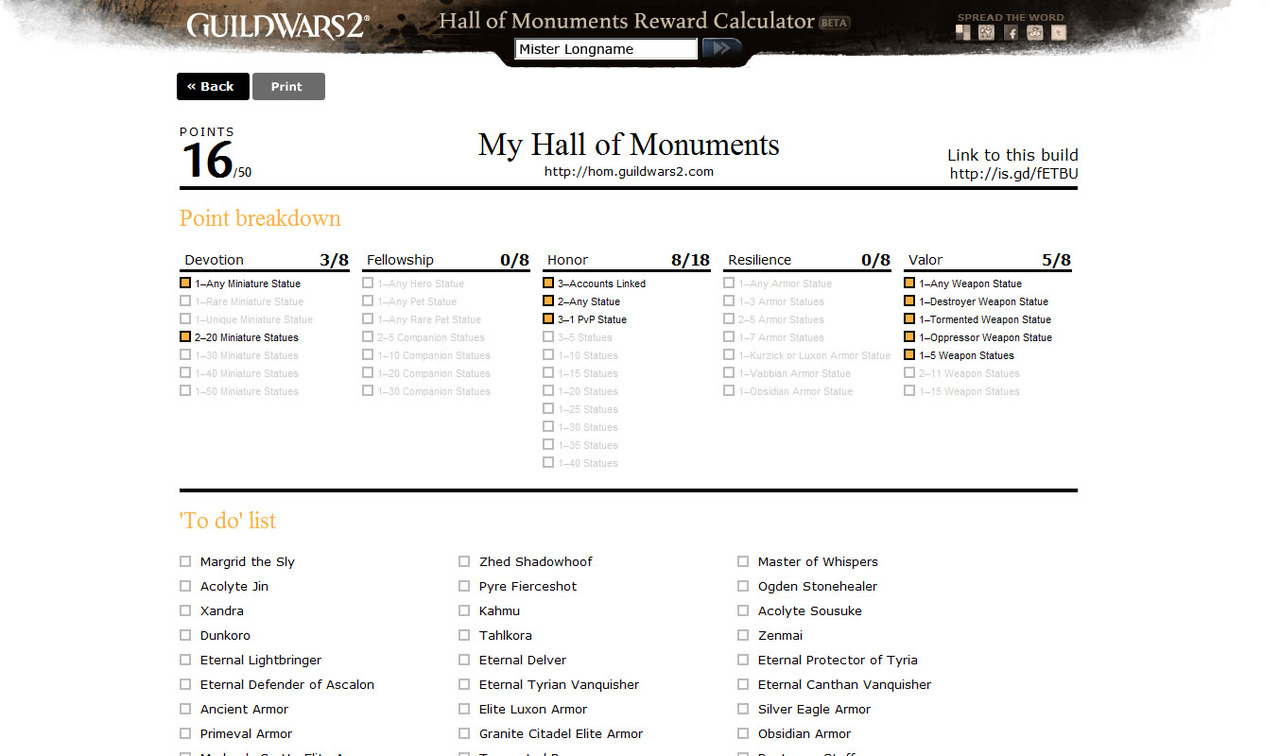Tick Acolyte Jin on to-do list

pos(185,586)
